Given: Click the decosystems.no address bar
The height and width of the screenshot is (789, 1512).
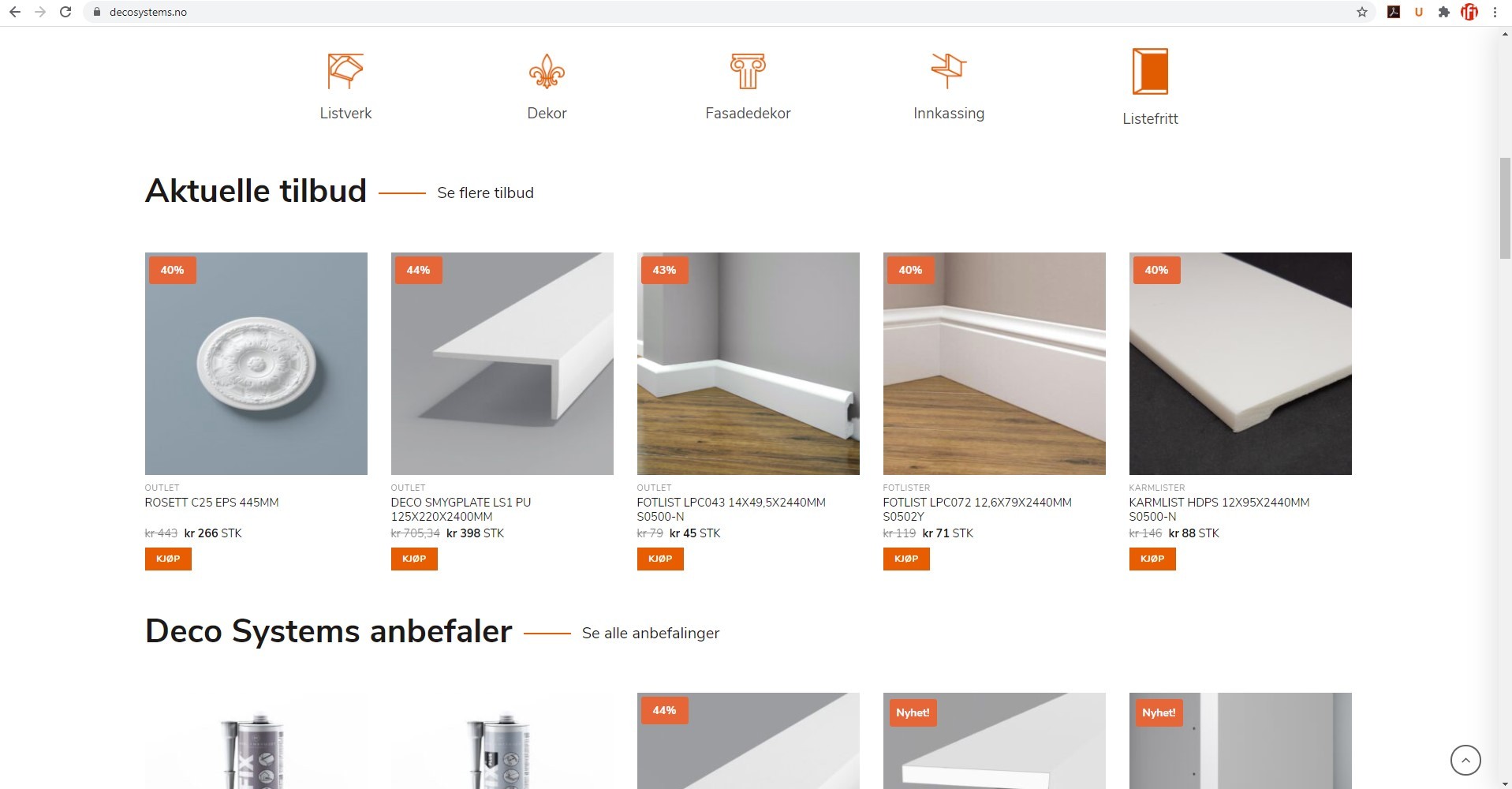Looking at the screenshot, I should click(x=710, y=12).
